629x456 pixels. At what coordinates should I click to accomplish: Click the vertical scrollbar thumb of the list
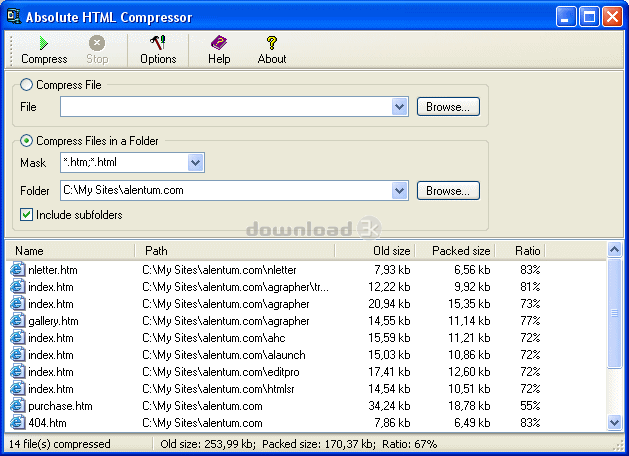click(x=614, y=313)
